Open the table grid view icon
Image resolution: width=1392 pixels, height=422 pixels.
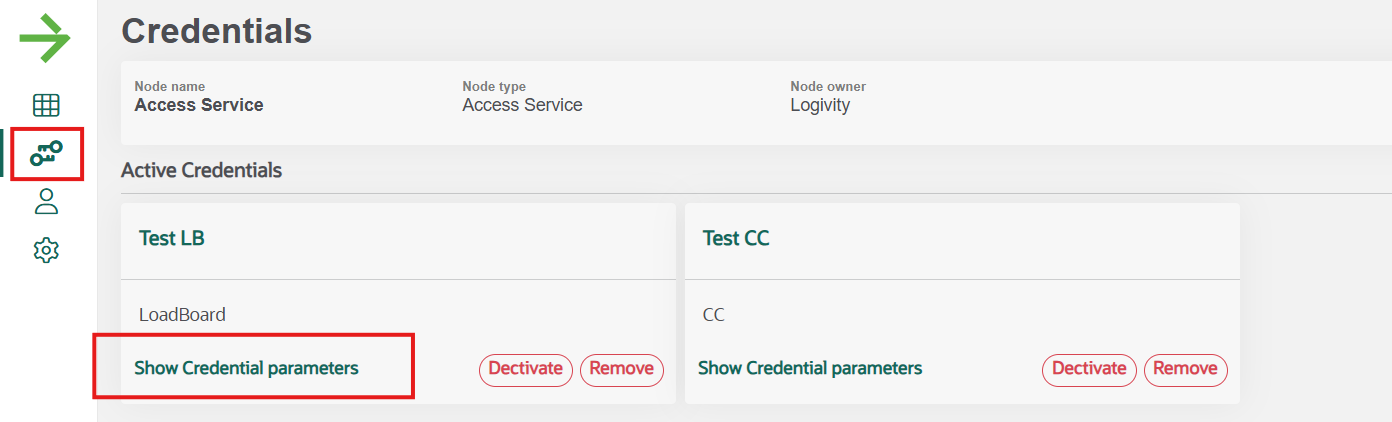click(x=46, y=105)
